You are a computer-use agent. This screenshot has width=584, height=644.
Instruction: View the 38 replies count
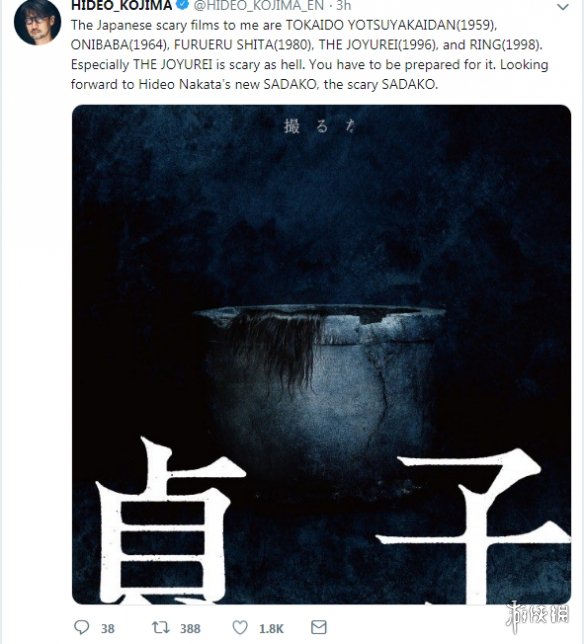(x=108, y=628)
